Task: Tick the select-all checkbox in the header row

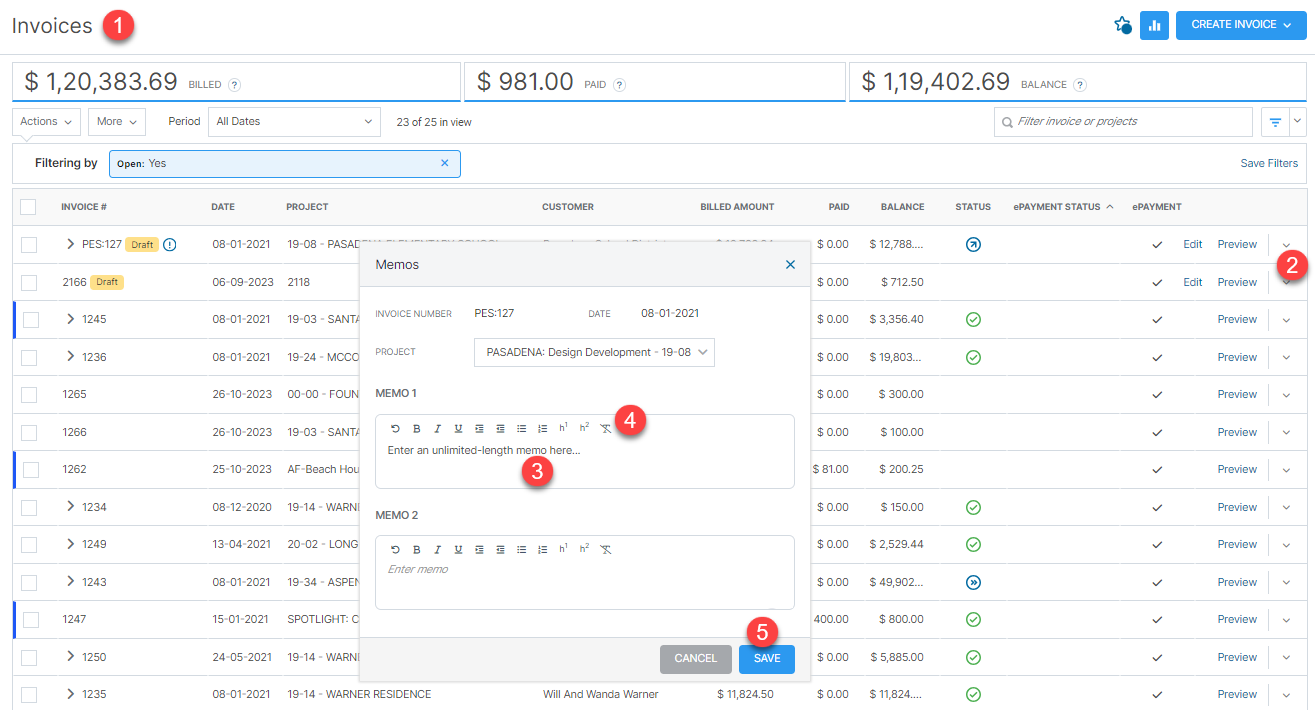Action: (28, 206)
